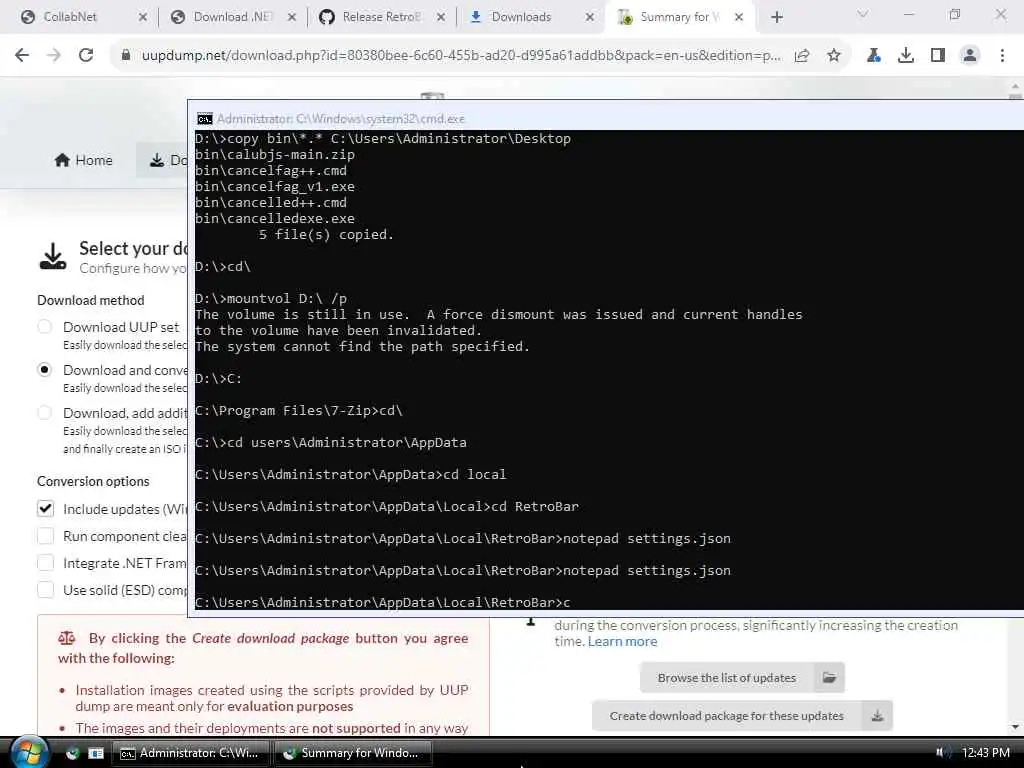This screenshot has width=1024, height=768.
Task: Open the Chrome profile avatar
Action: 970,56
